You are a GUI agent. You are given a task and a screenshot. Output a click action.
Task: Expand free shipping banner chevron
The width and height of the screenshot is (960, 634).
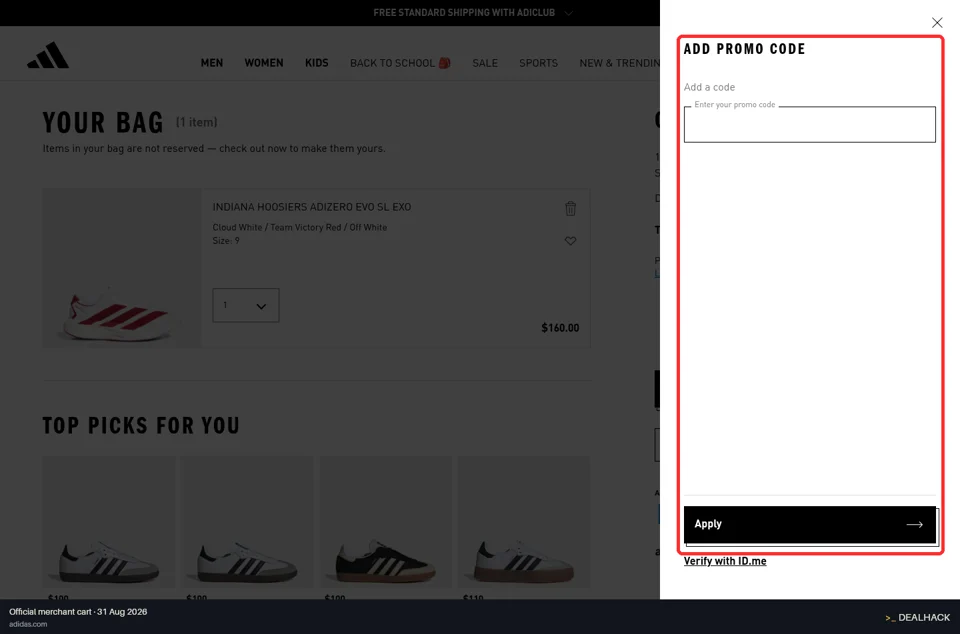coord(569,13)
